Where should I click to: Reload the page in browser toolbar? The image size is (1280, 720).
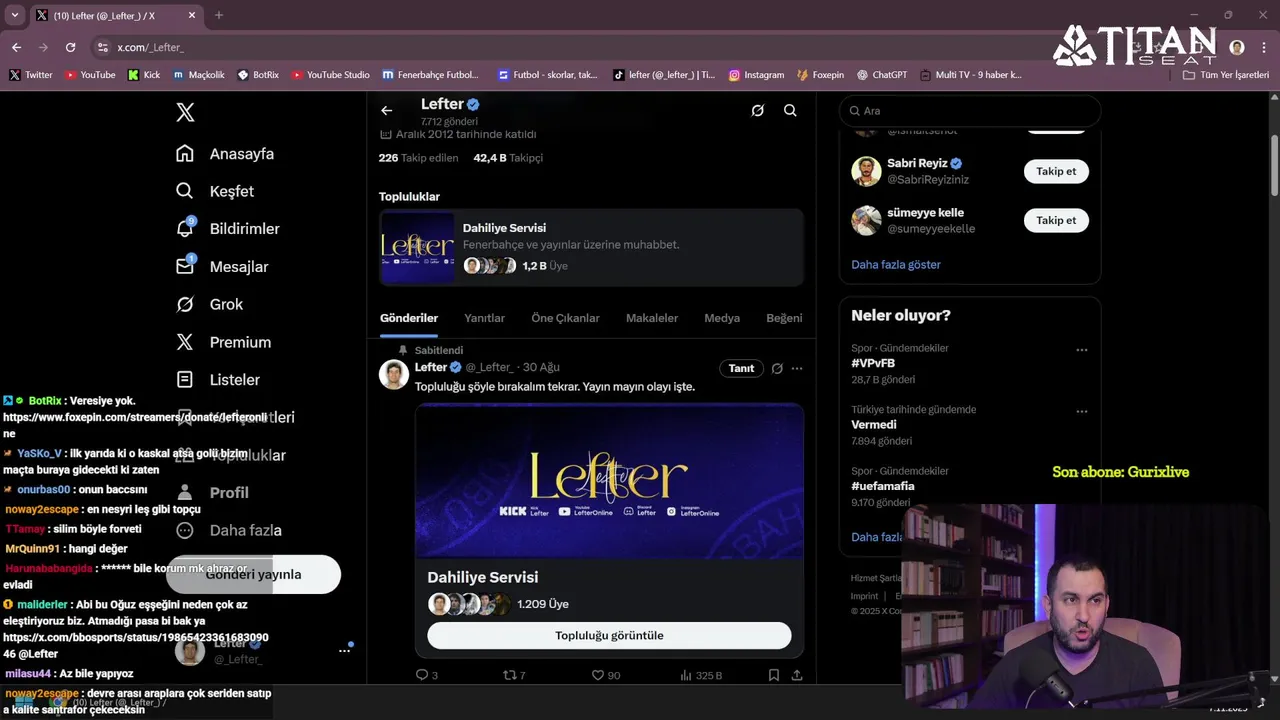click(x=70, y=47)
